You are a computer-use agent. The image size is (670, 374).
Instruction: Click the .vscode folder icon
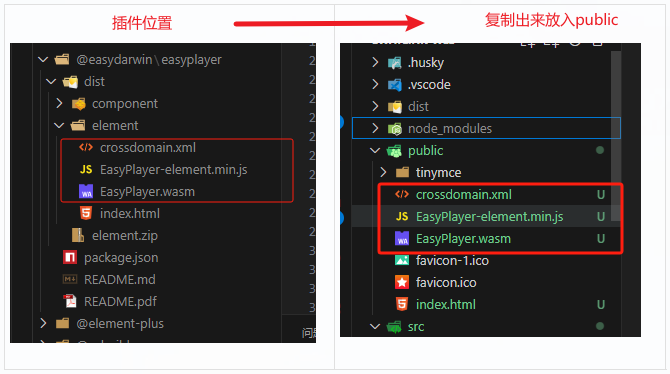pyautogui.click(x=394, y=85)
